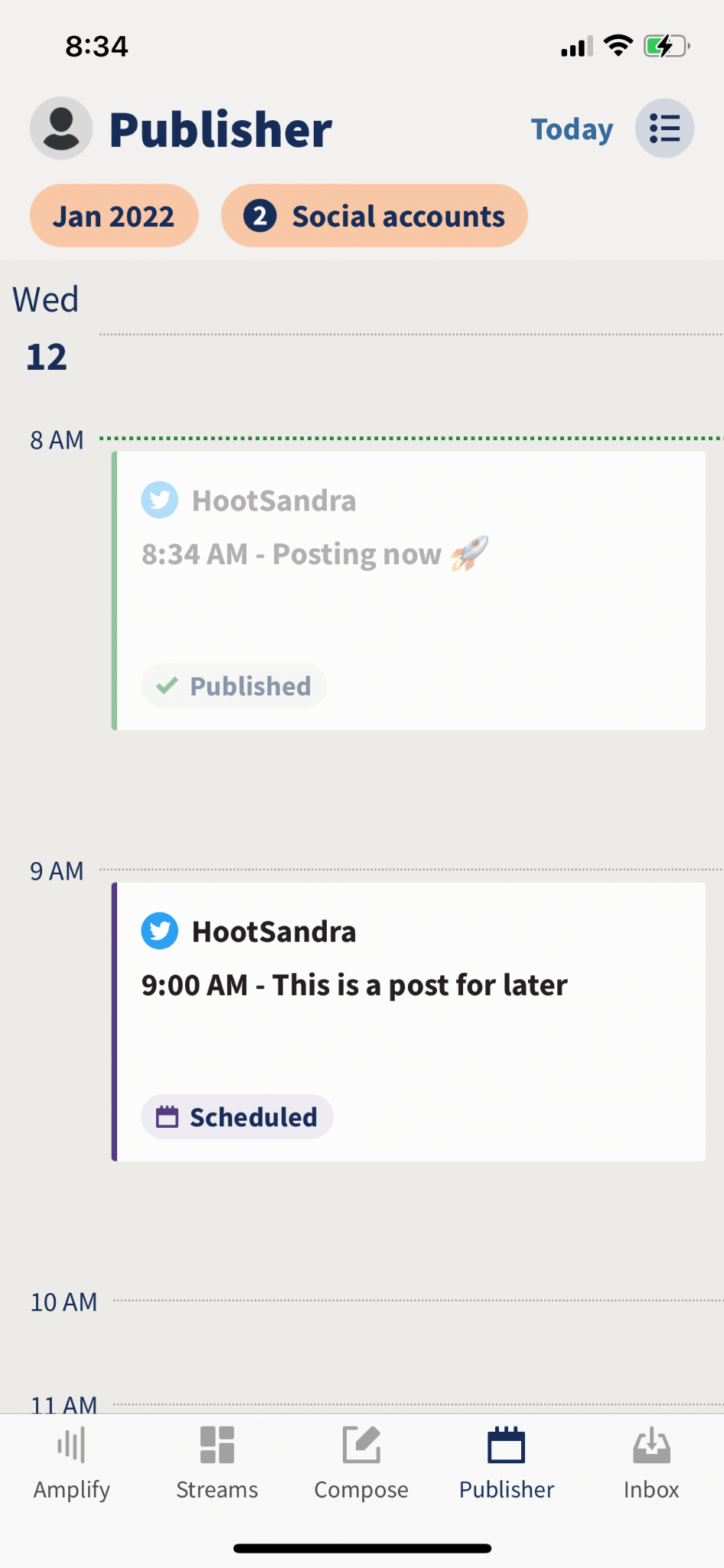Click the battery charging indicator
The height and width of the screenshot is (1568, 724).
click(x=666, y=46)
